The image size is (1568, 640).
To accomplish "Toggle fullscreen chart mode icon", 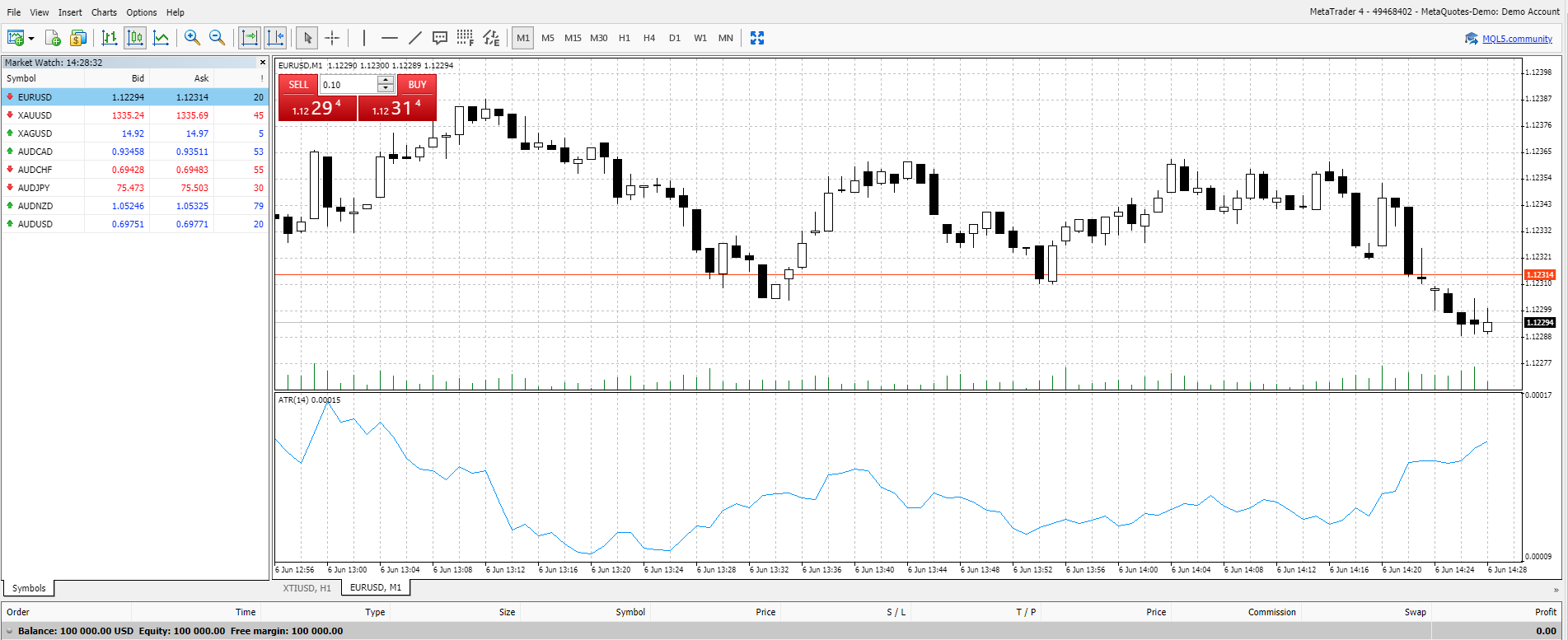I will [x=757, y=38].
